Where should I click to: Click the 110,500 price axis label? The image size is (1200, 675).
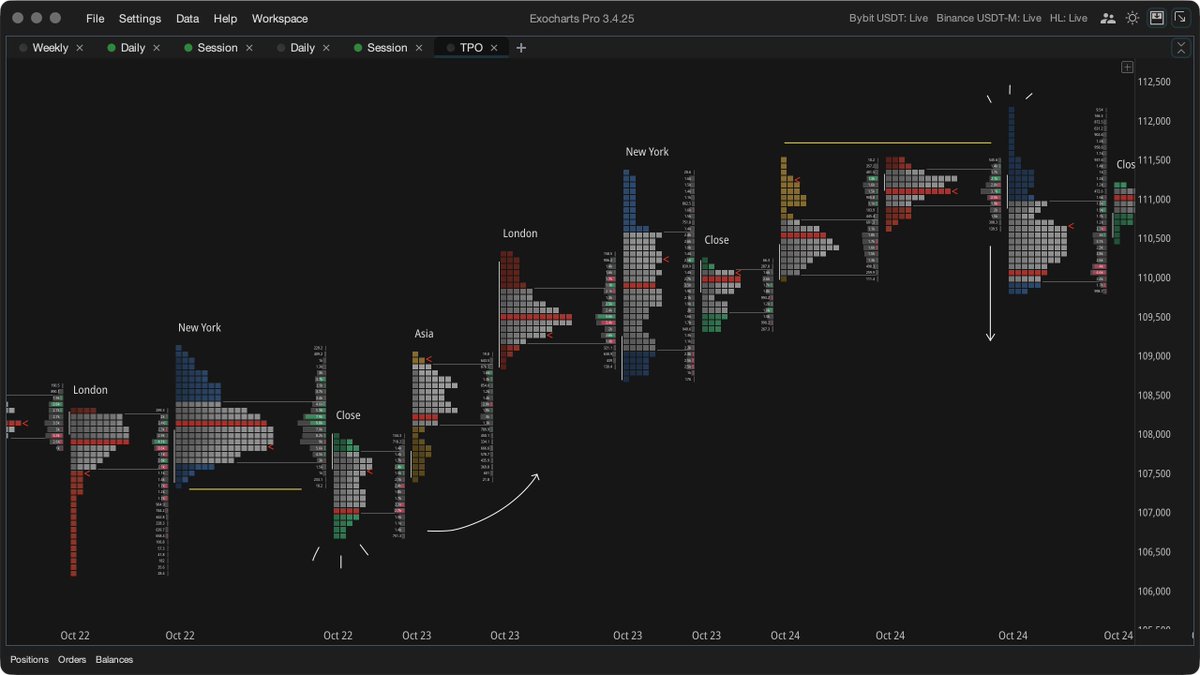pyautogui.click(x=1155, y=238)
